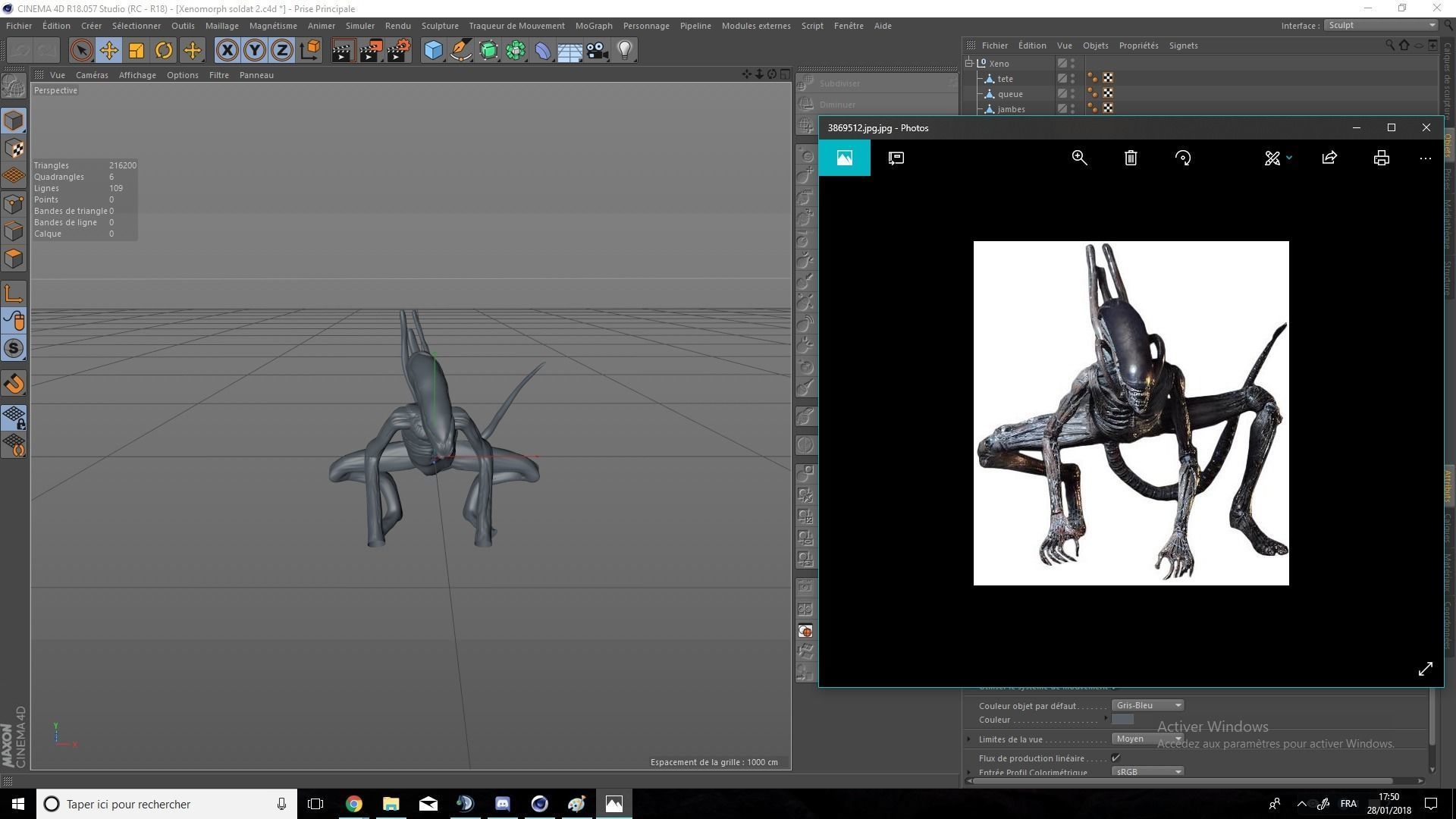Screen dimensions: 1456x819
Task: Open the sRGB color profile dropdown
Action: click(1148, 771)
